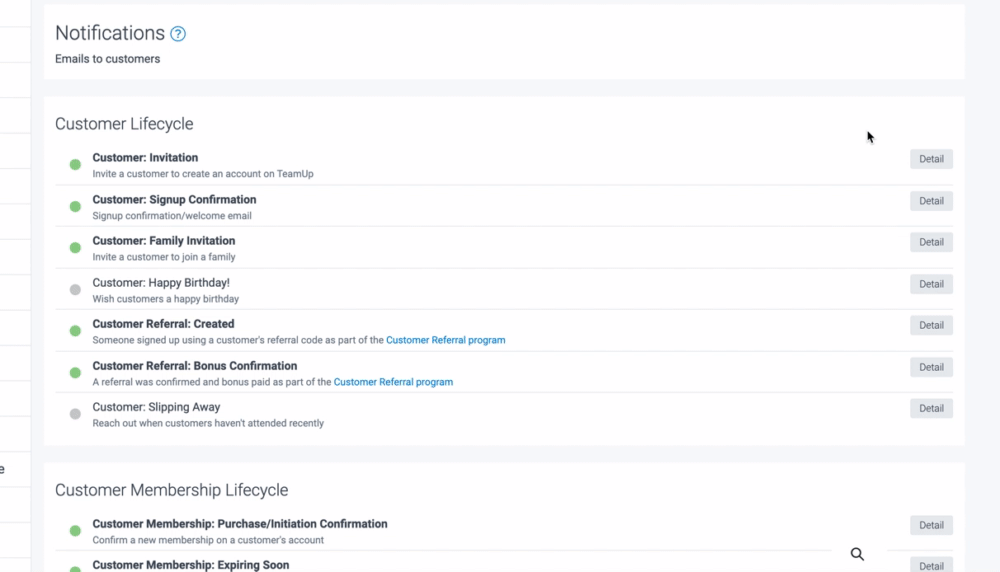This screenshot has height=572, width=1000.
Task: Follow Customer Referral program link under Referral: Created
Action: (445, 340)
